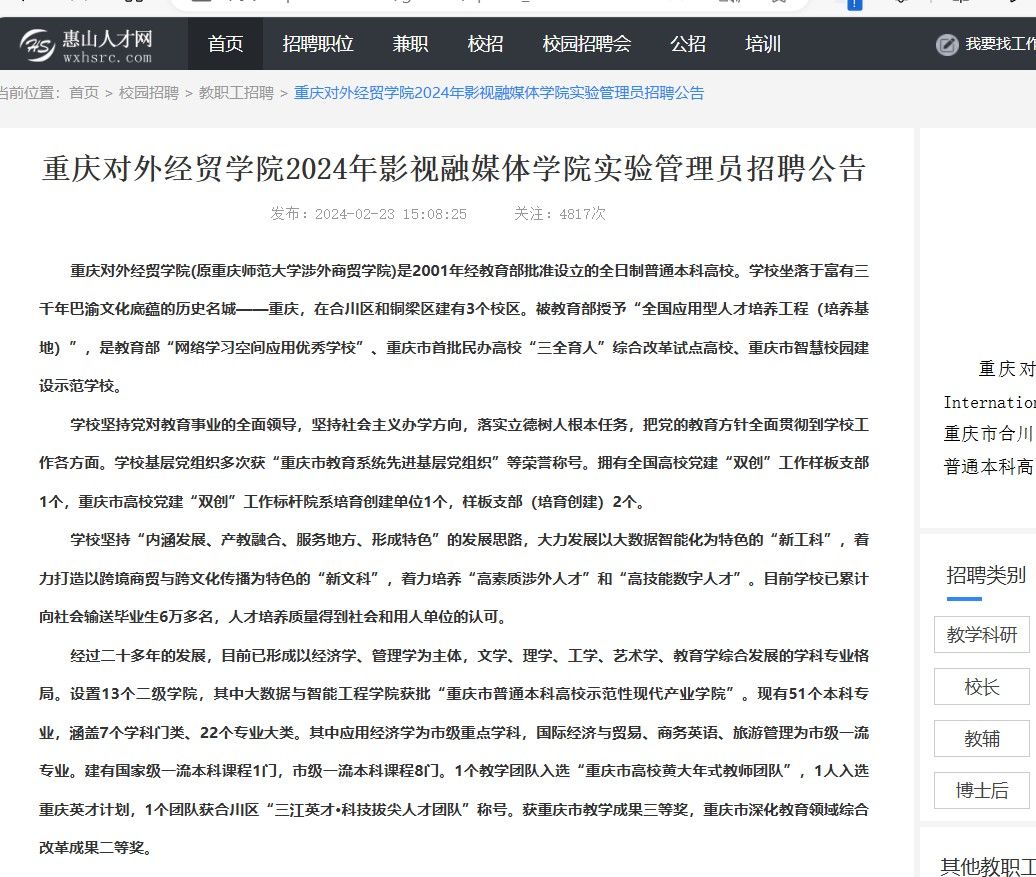Pick the 教辅 recruitment category

(982, 739)
